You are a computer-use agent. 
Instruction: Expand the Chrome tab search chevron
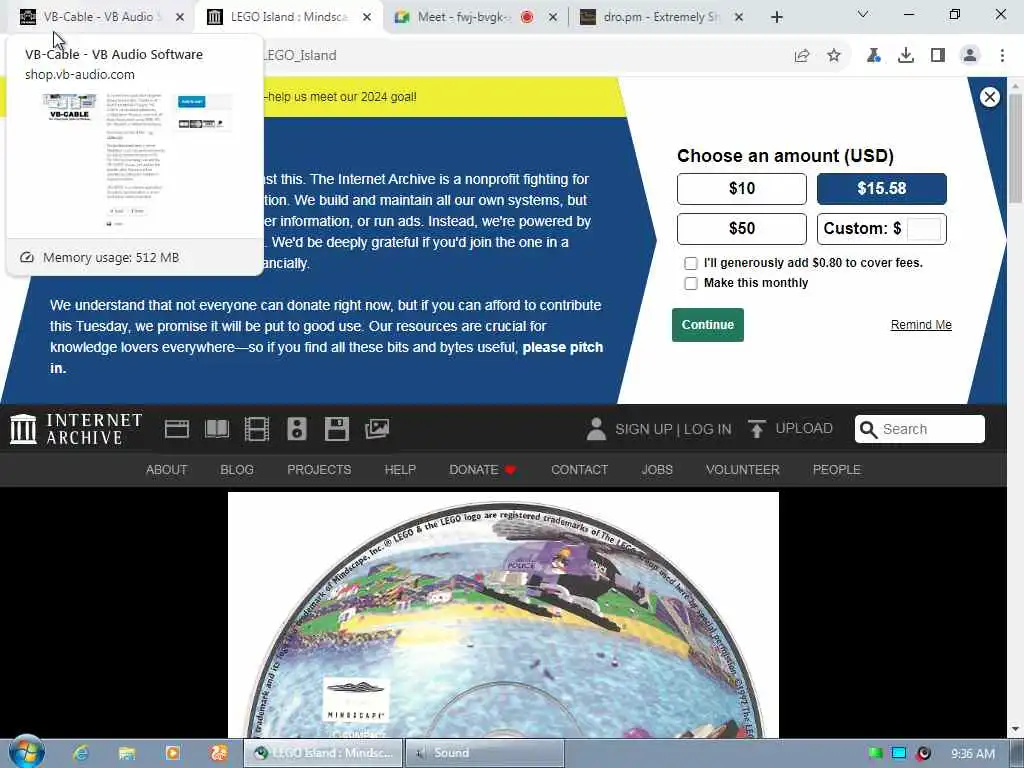tap(863, 14)
